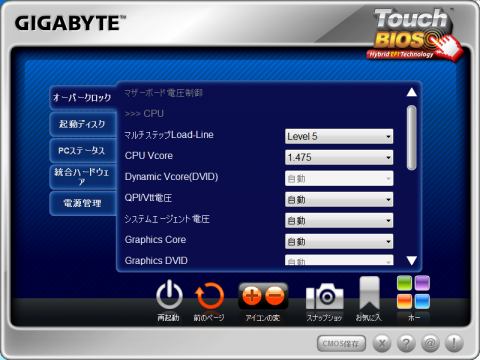This screenshot has width=480, height=360.
Task: Take a snapshot with the camera icon
Action: pyautogui.click(x=325, y=296)
